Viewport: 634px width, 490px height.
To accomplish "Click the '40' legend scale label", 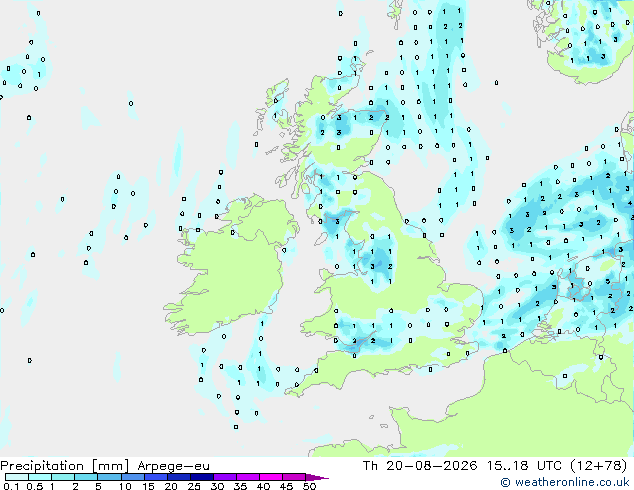I will point(263,486).
